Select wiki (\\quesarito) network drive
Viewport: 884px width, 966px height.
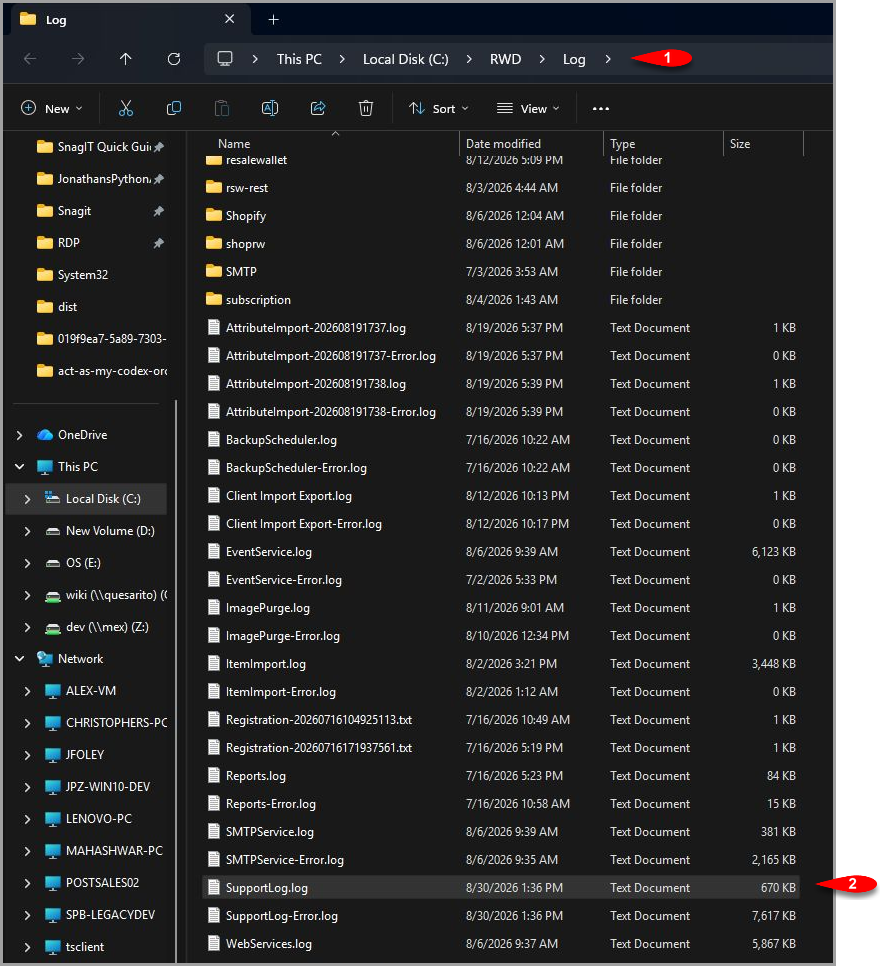105,595
